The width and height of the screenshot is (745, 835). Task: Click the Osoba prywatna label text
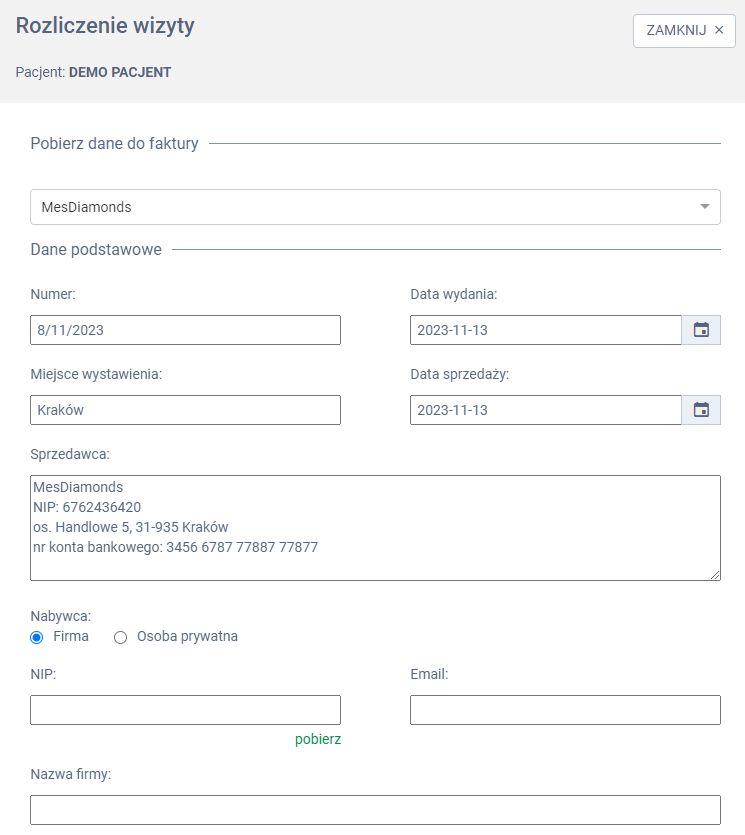(187, 637)
